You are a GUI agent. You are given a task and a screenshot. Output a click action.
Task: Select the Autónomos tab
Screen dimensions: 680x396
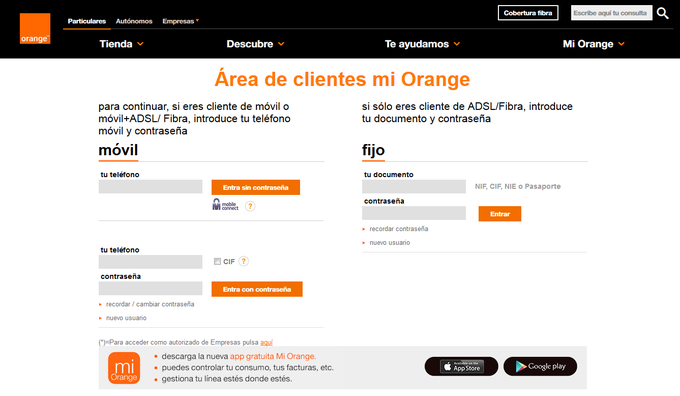point(134,21)
